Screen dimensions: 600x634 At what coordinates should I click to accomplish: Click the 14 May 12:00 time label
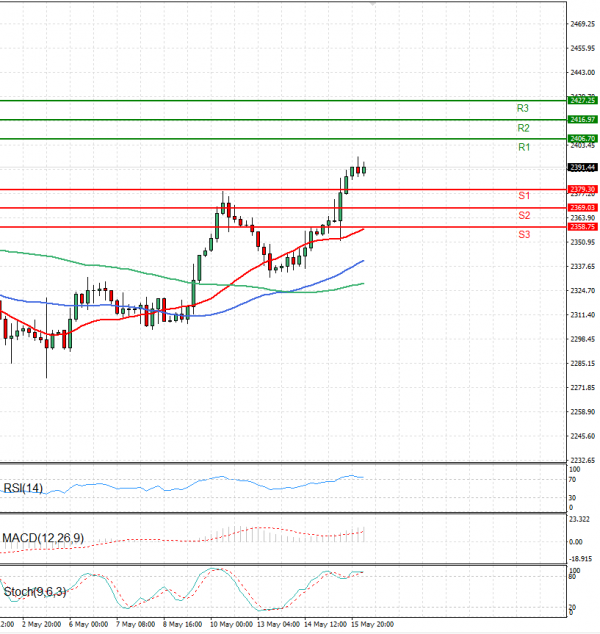point(325,625)
